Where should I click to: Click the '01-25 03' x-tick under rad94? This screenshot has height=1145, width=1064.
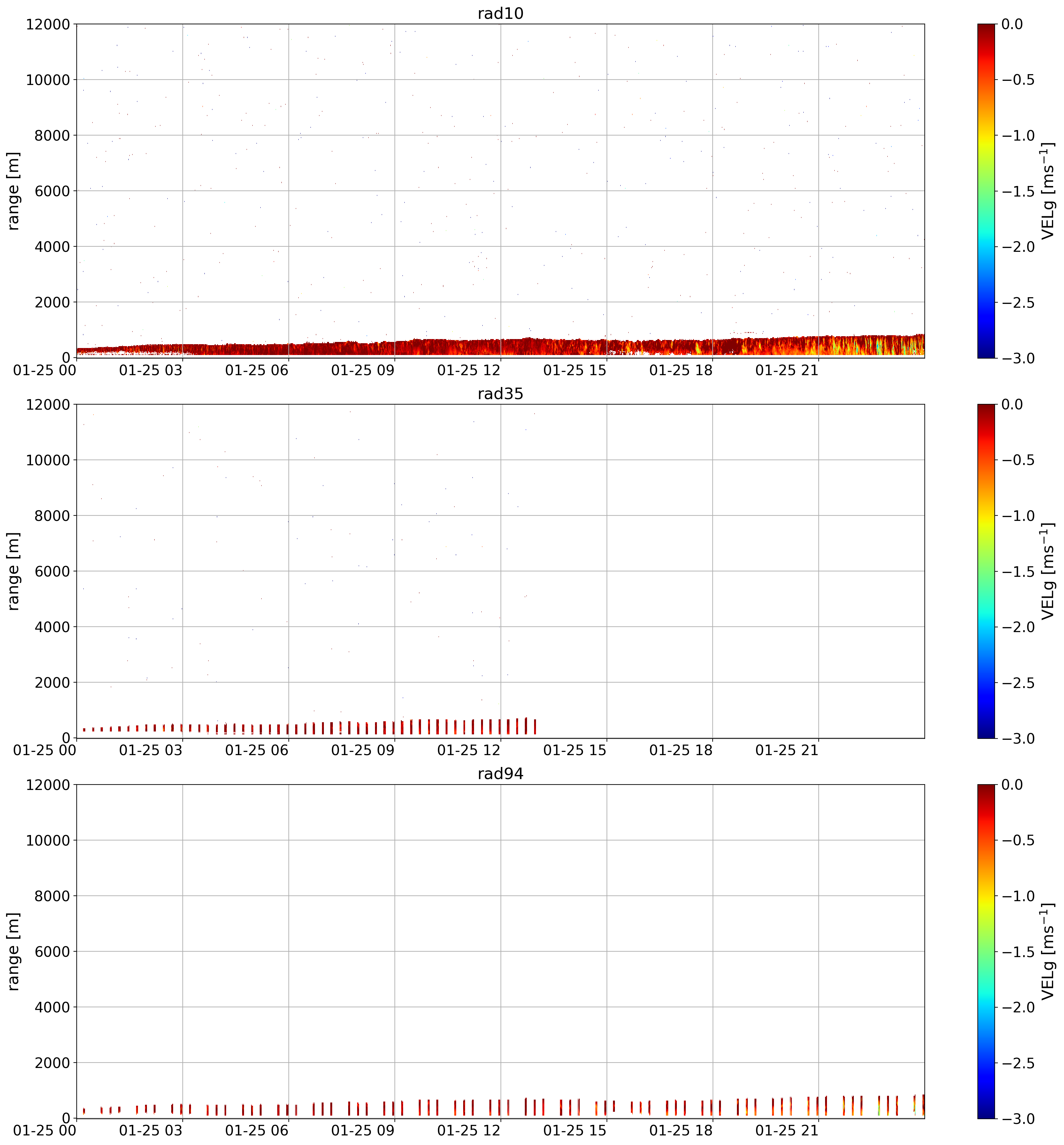click(x=151, y=1131)
